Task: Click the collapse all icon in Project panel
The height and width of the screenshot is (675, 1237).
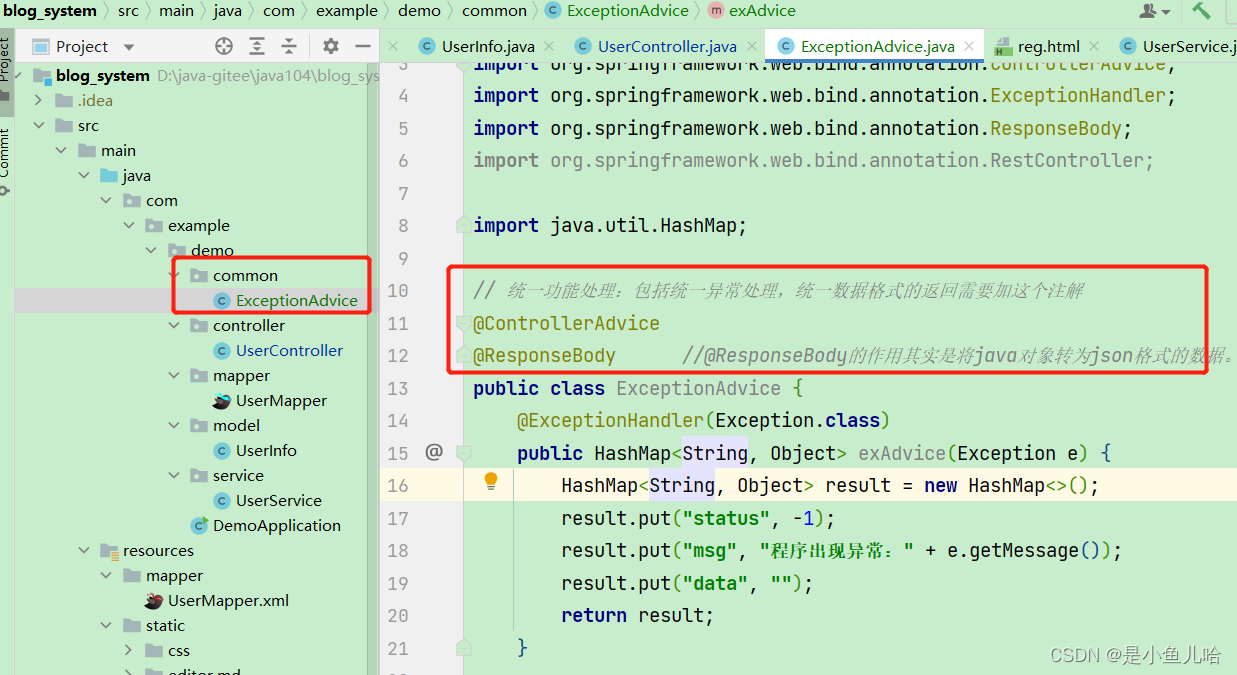Action: tap(289, 46)
